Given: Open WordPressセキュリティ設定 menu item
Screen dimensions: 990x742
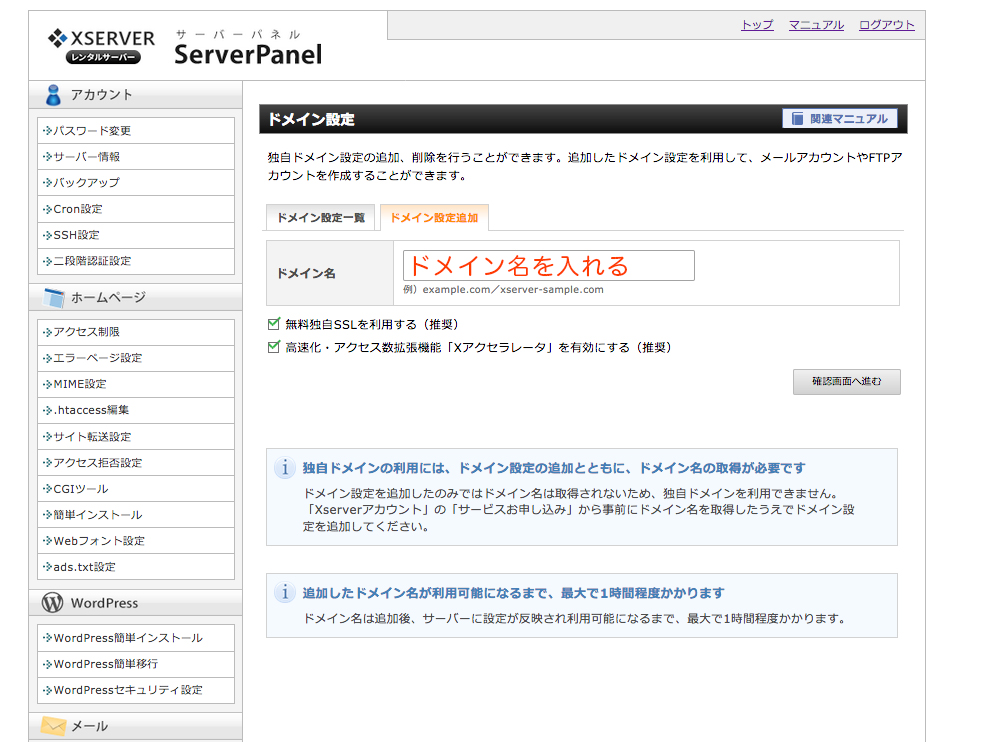Looking at the screenshot, I should click(136, 690).
